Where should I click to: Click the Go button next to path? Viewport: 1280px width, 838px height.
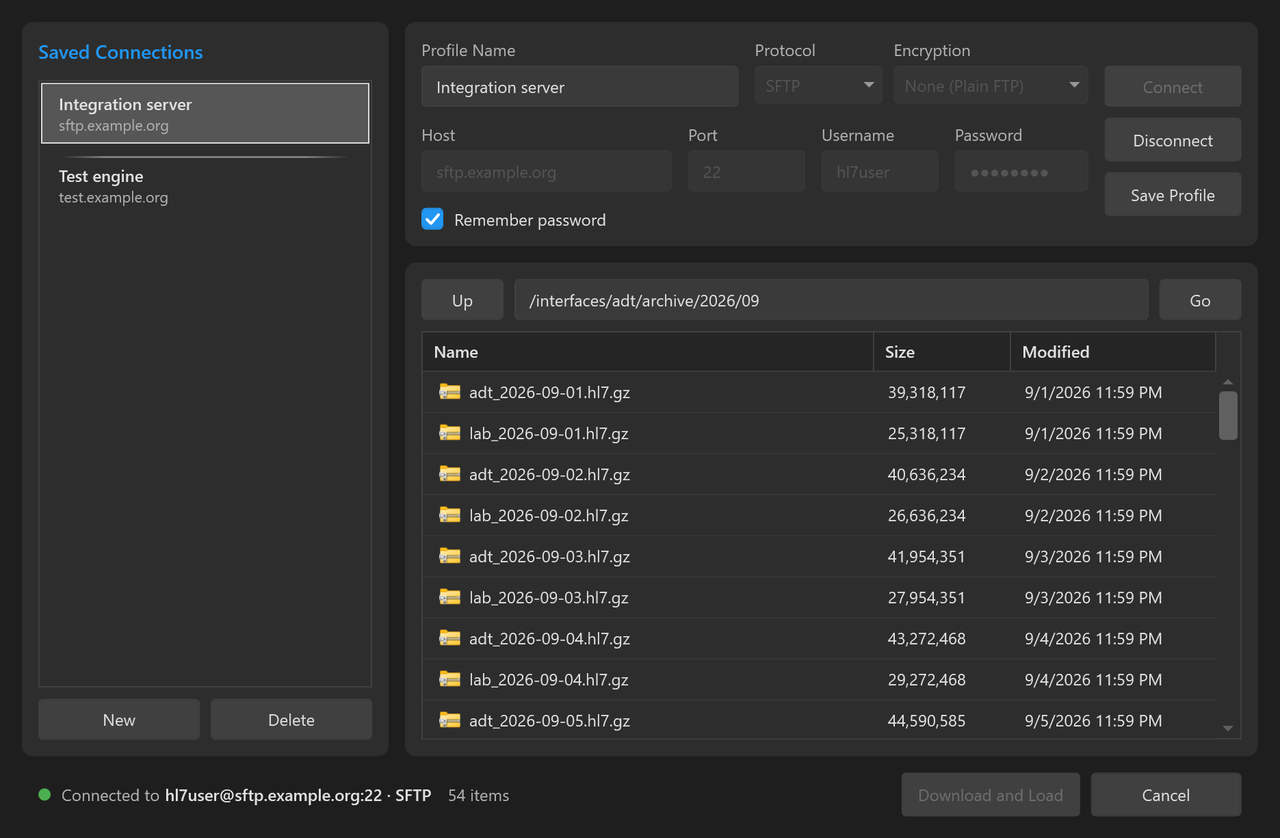tap(1200, 300)
